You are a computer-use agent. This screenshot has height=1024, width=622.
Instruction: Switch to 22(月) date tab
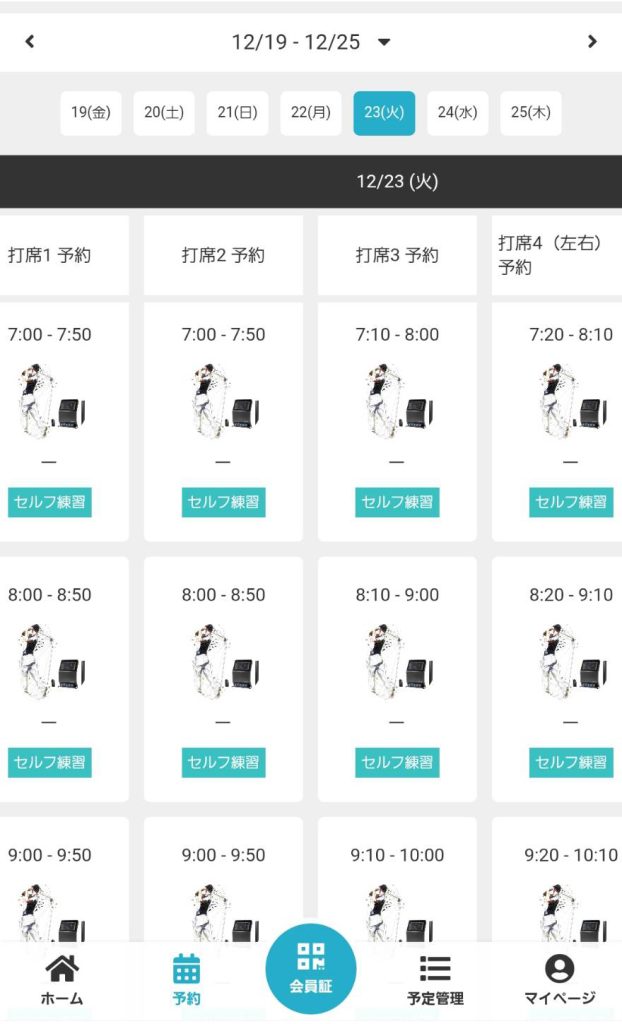pyautogui.click(x=311, y=113)
